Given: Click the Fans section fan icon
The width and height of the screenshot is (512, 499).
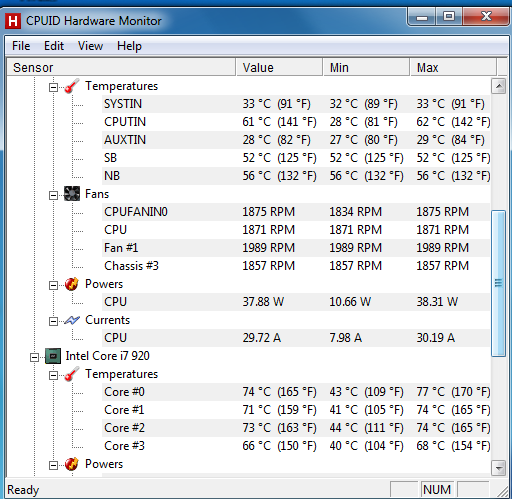Looking at the screenshot, I should (72, 194).
